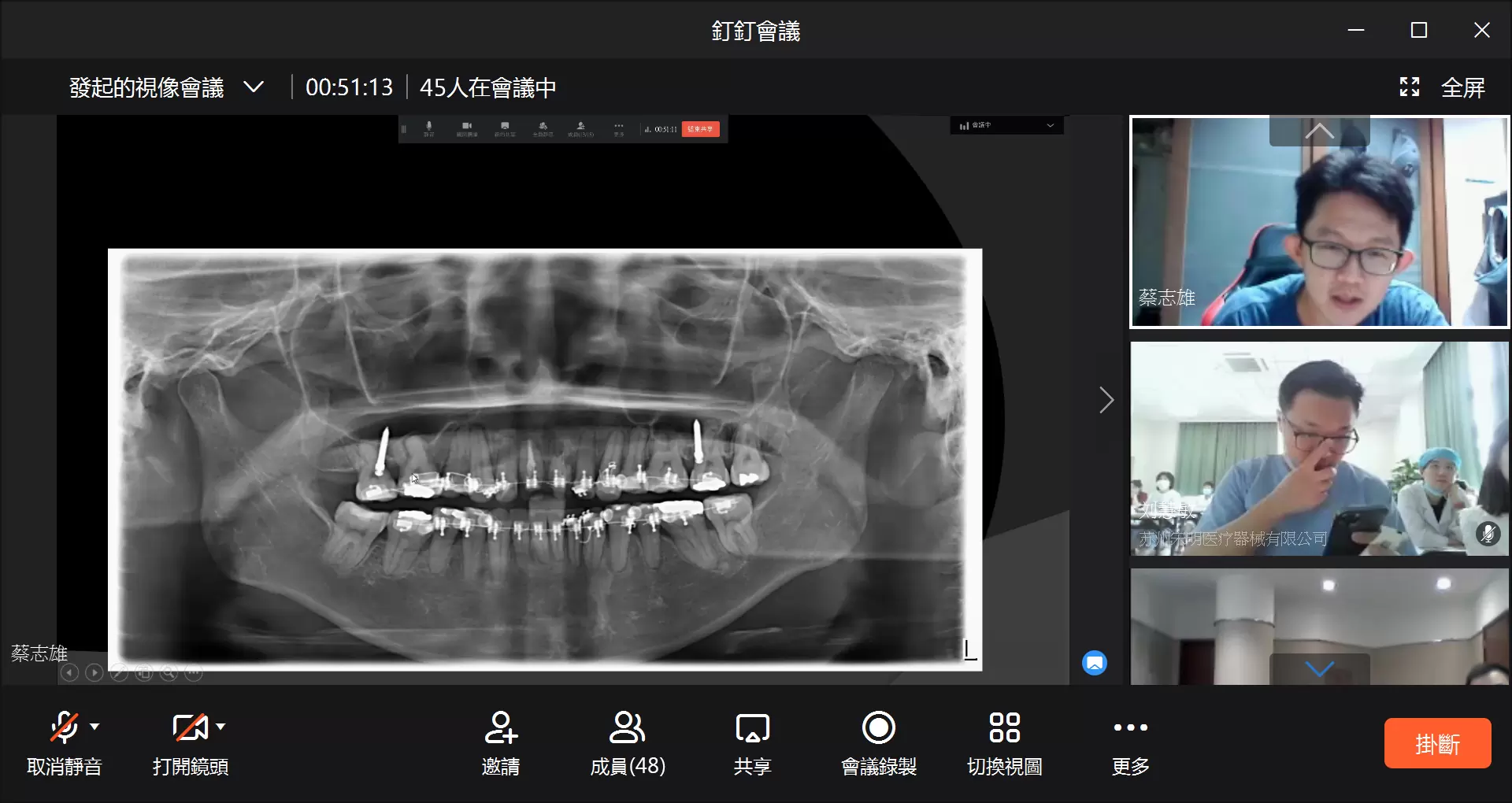Viewport: 1512px width, 803px height.
Task: Unmute the microphone
Action: coord(64,727)
